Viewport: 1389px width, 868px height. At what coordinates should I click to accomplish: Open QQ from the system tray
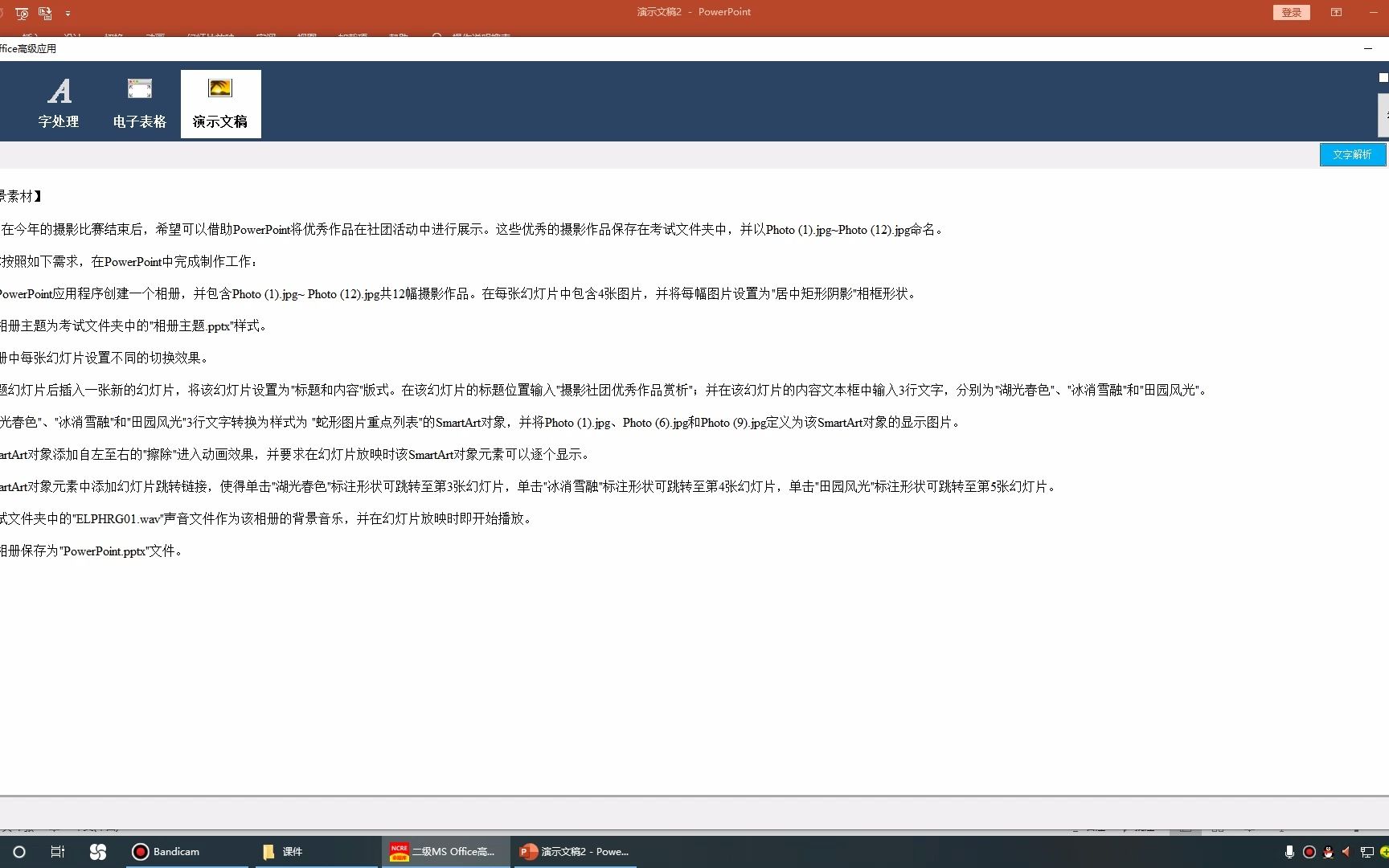coord(1329,851)
